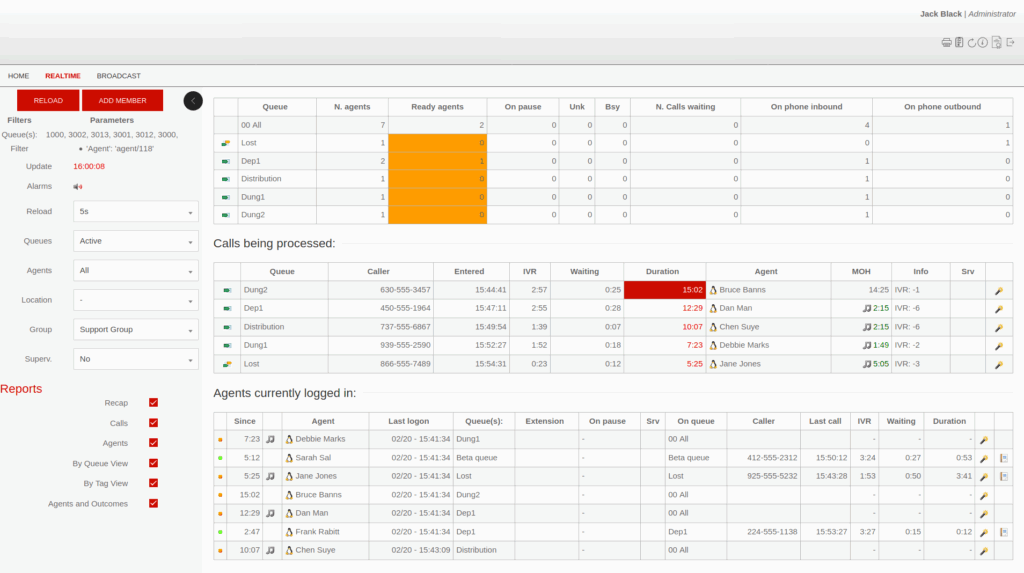Open the Reload interval dropdown showing 5s
Viewport: 1024px width, 573px height.
click(136, 212)
